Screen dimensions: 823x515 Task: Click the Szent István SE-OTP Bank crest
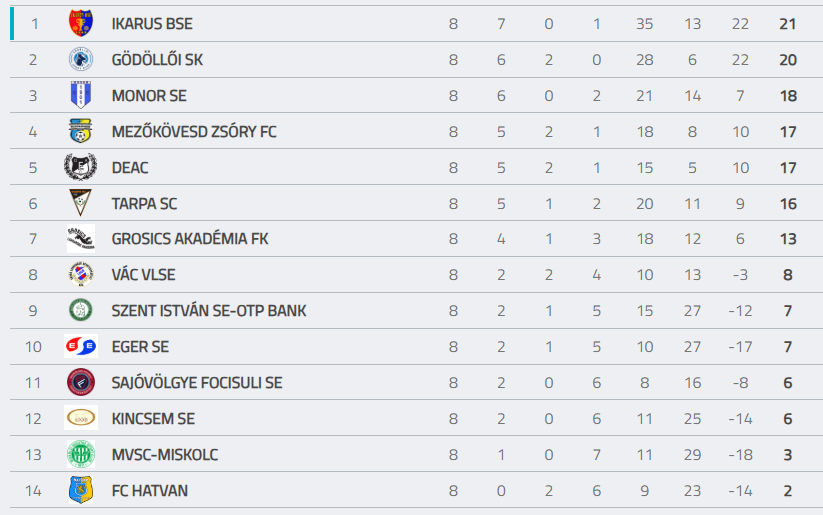[x=80, y=311]
